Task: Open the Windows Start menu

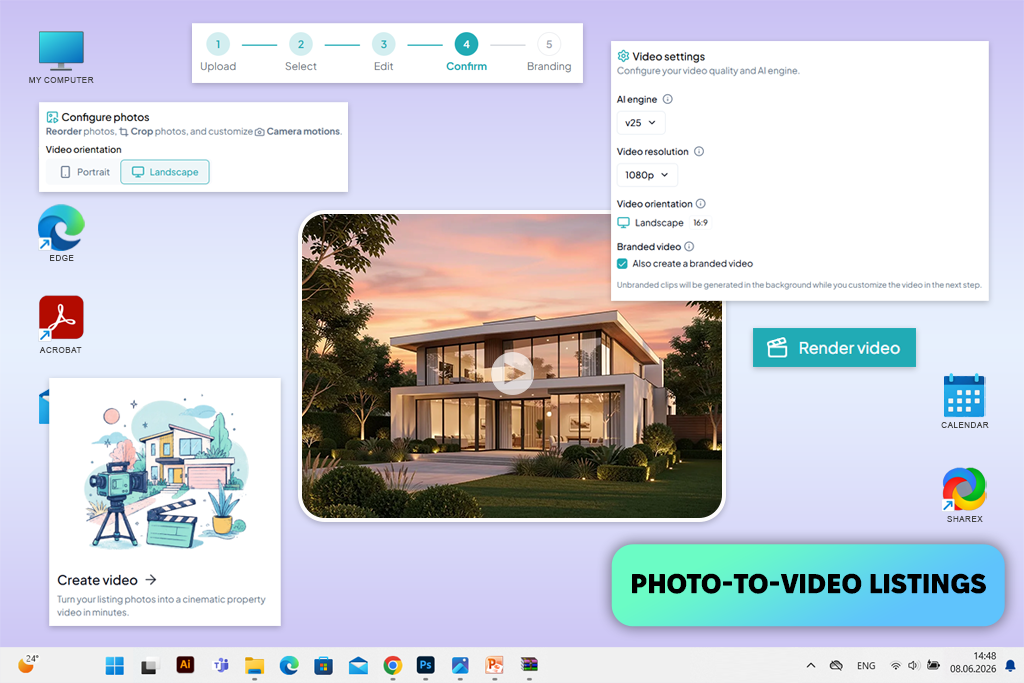Action: (114, 665)
